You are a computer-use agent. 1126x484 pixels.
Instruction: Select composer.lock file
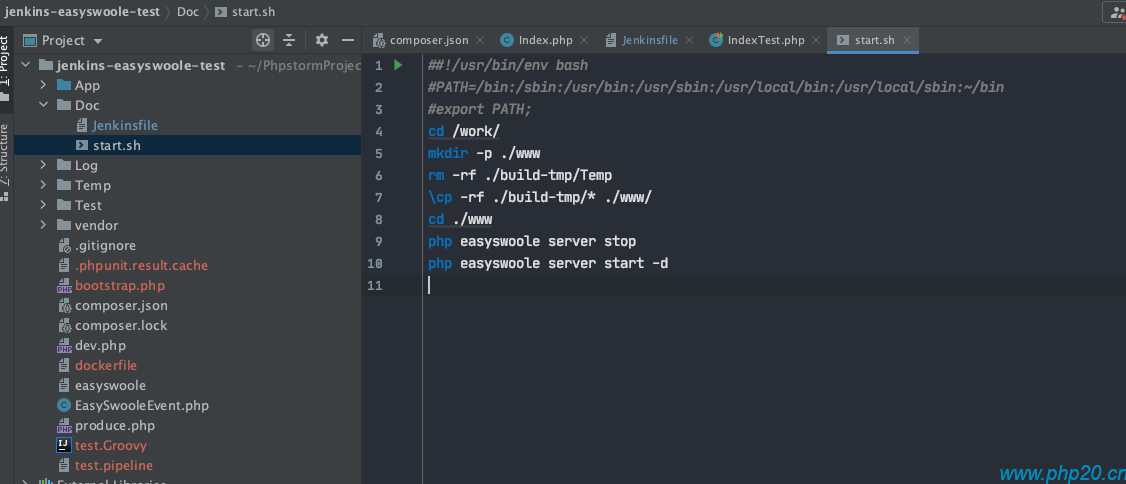tap(121, 325)
